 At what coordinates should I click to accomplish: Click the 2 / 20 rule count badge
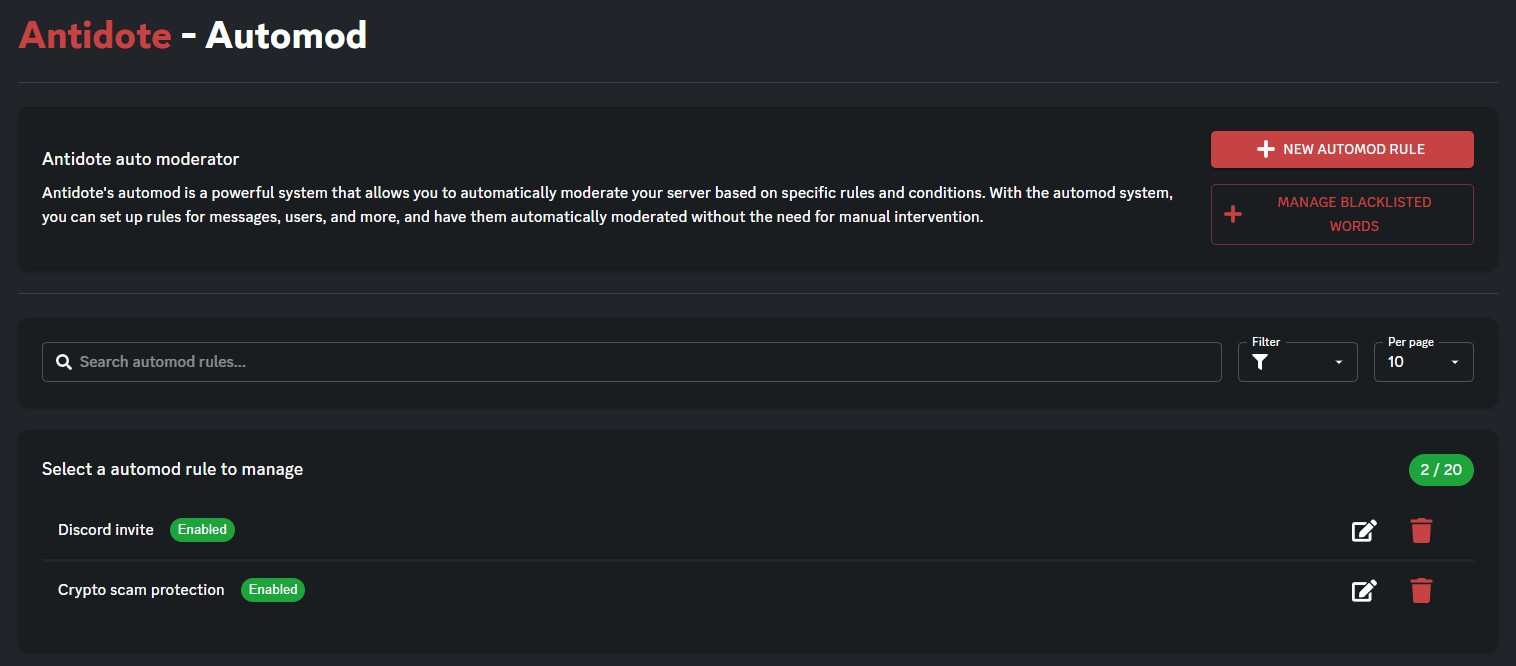point(1441,470)
